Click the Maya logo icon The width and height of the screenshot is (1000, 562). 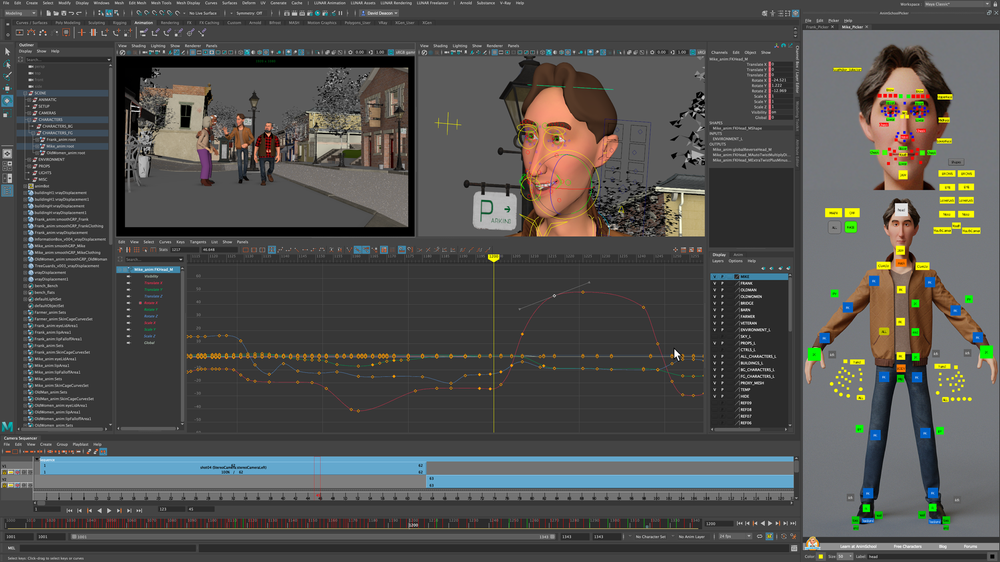(x=8, y=426)
